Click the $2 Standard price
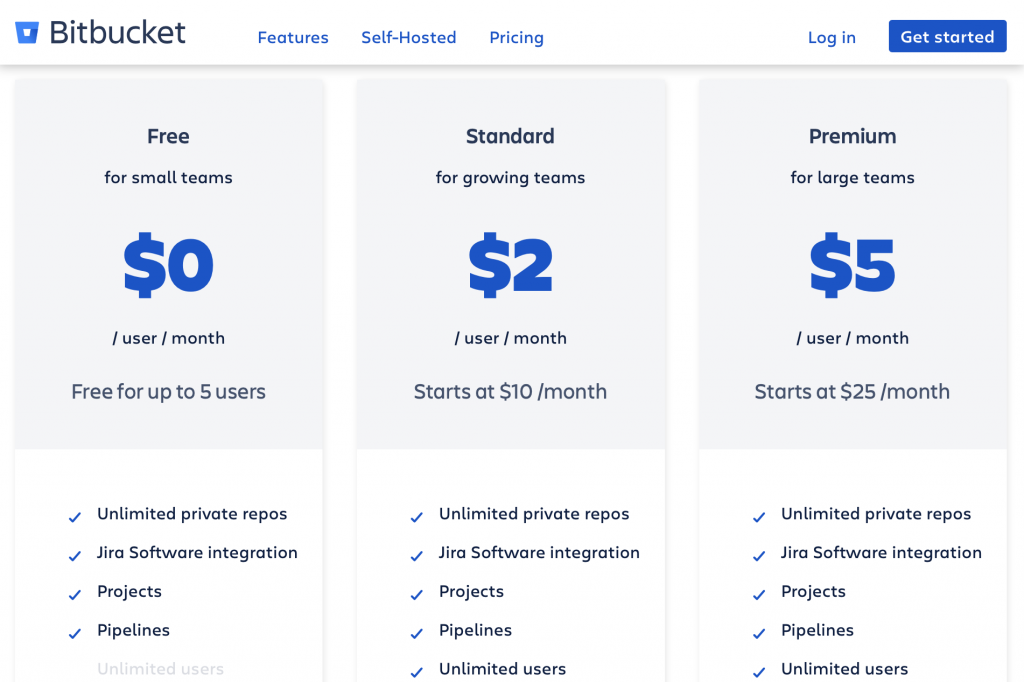This screenshot has width=1024, height=682. [x=510, y=265]
